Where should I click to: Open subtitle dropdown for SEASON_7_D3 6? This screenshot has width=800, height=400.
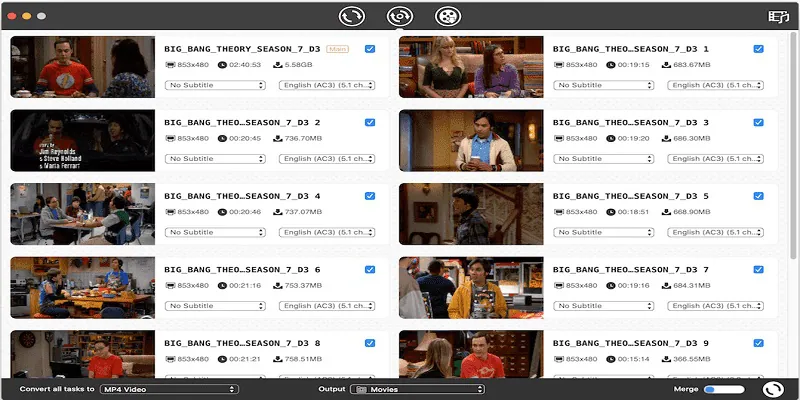tap(215, 306)
